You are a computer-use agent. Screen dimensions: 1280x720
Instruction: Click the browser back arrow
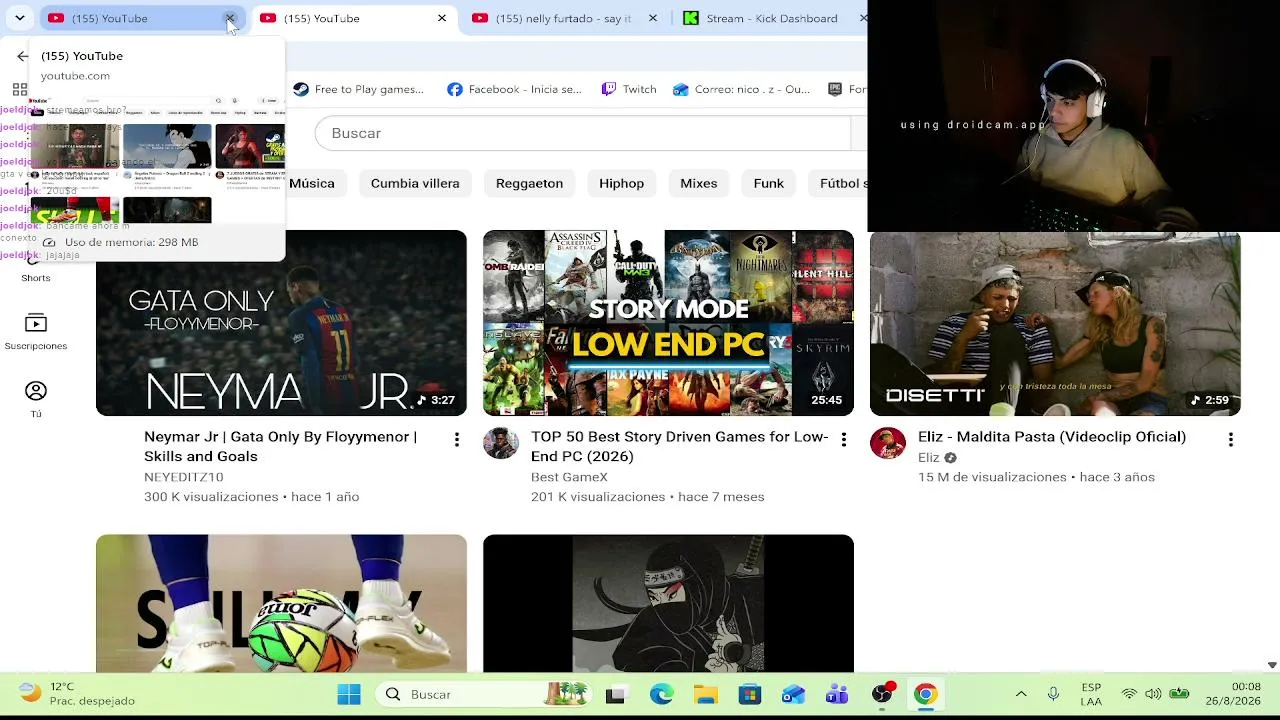(22, 56)
